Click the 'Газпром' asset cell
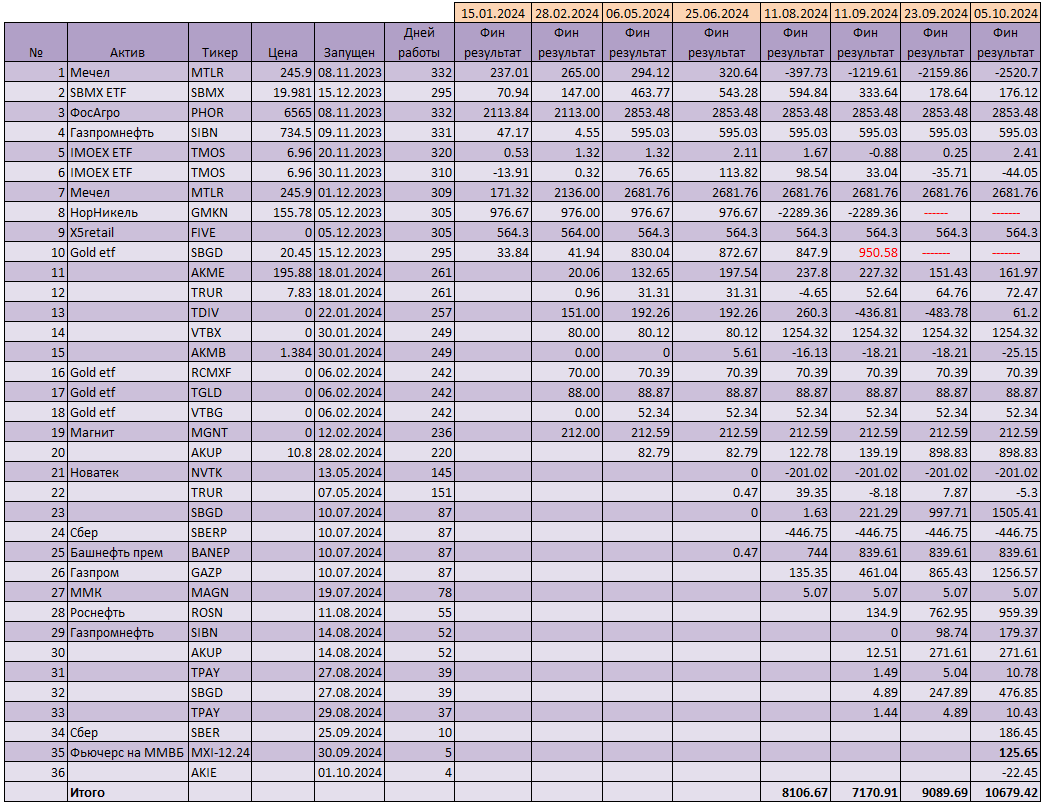This screenshot has width=1048, height=806. click(128, 573)
